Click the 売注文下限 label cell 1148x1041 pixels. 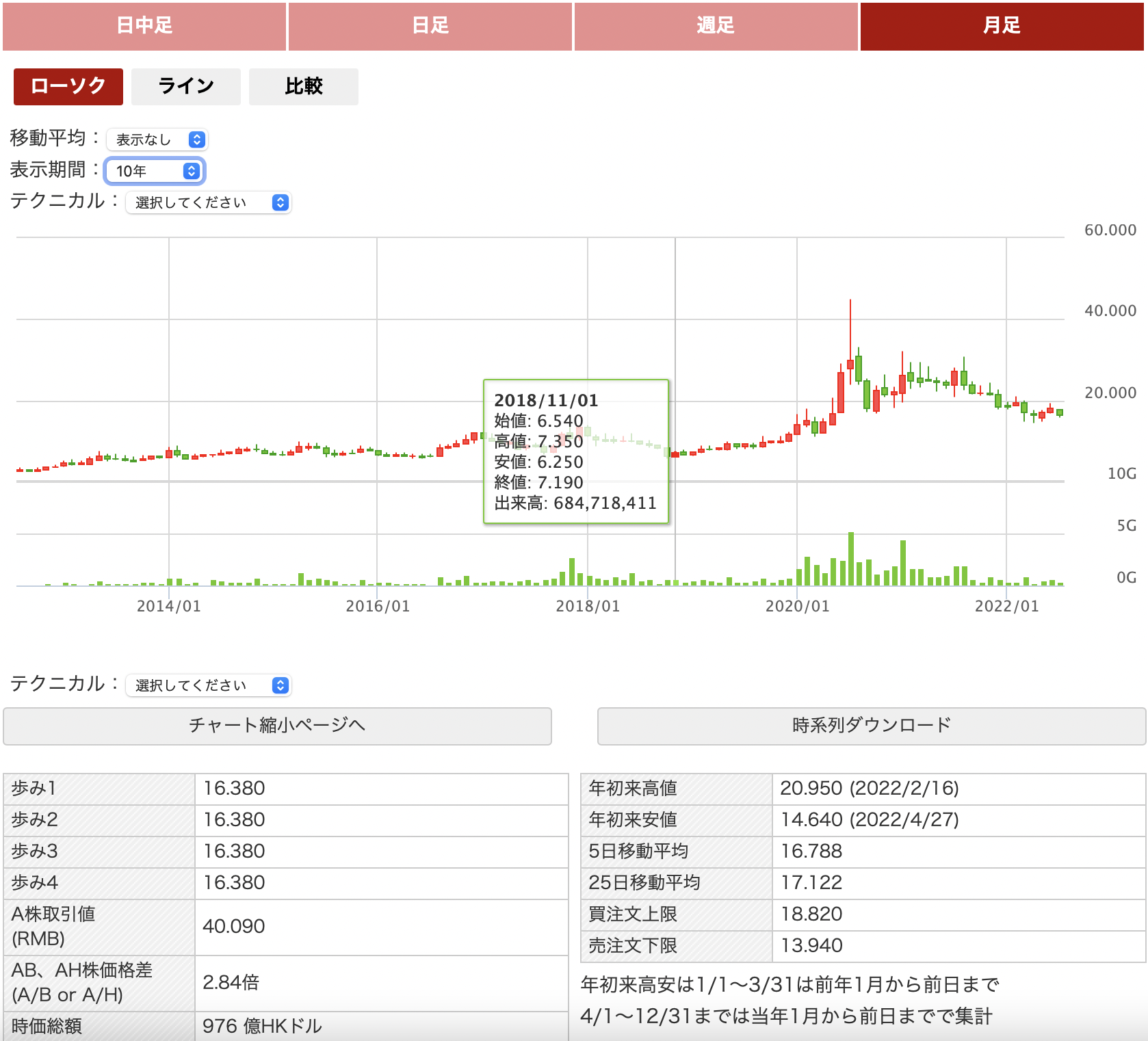tap(677, 947)
